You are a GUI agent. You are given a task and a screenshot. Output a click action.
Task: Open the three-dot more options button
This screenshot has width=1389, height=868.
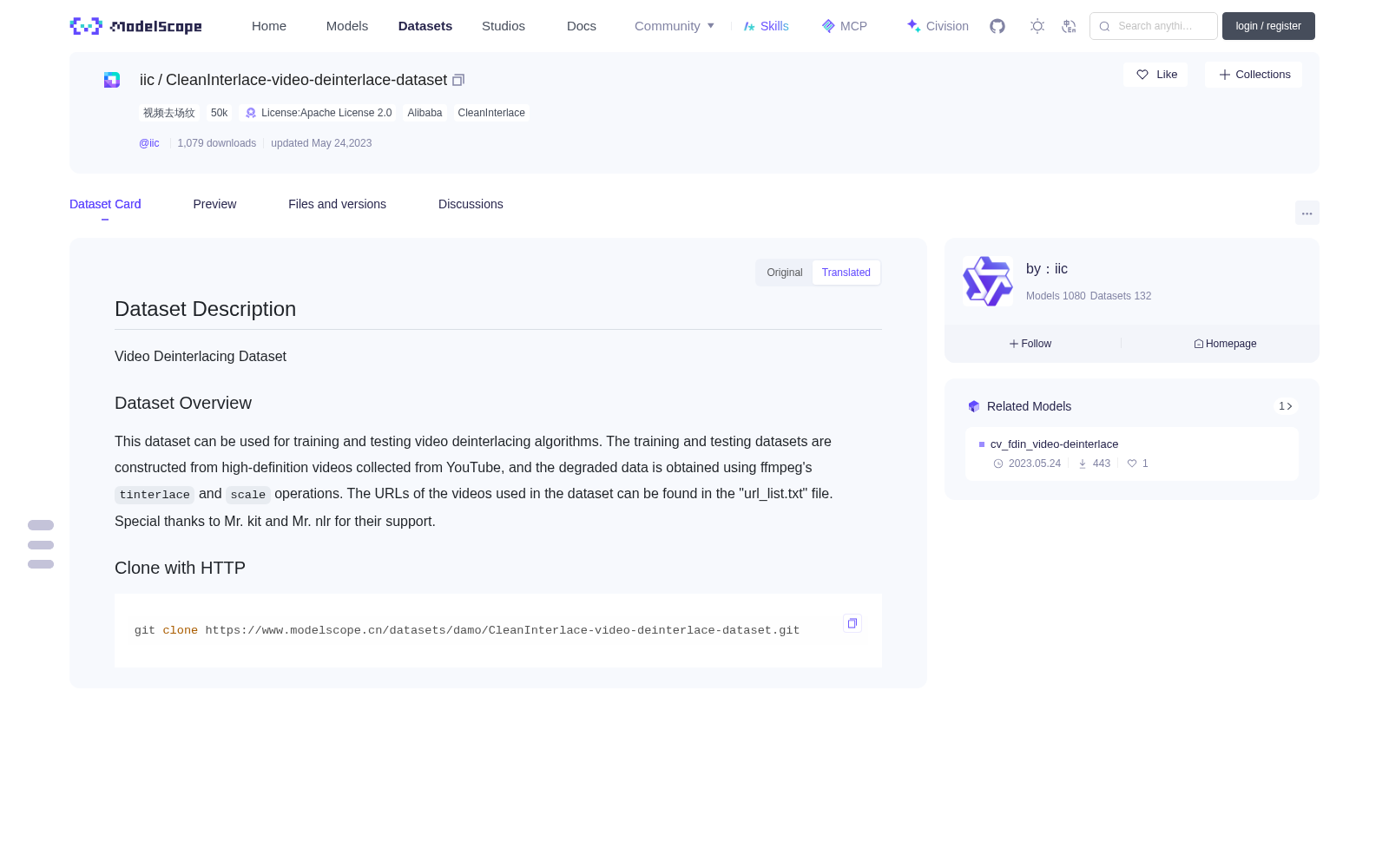coord(1307,213)
